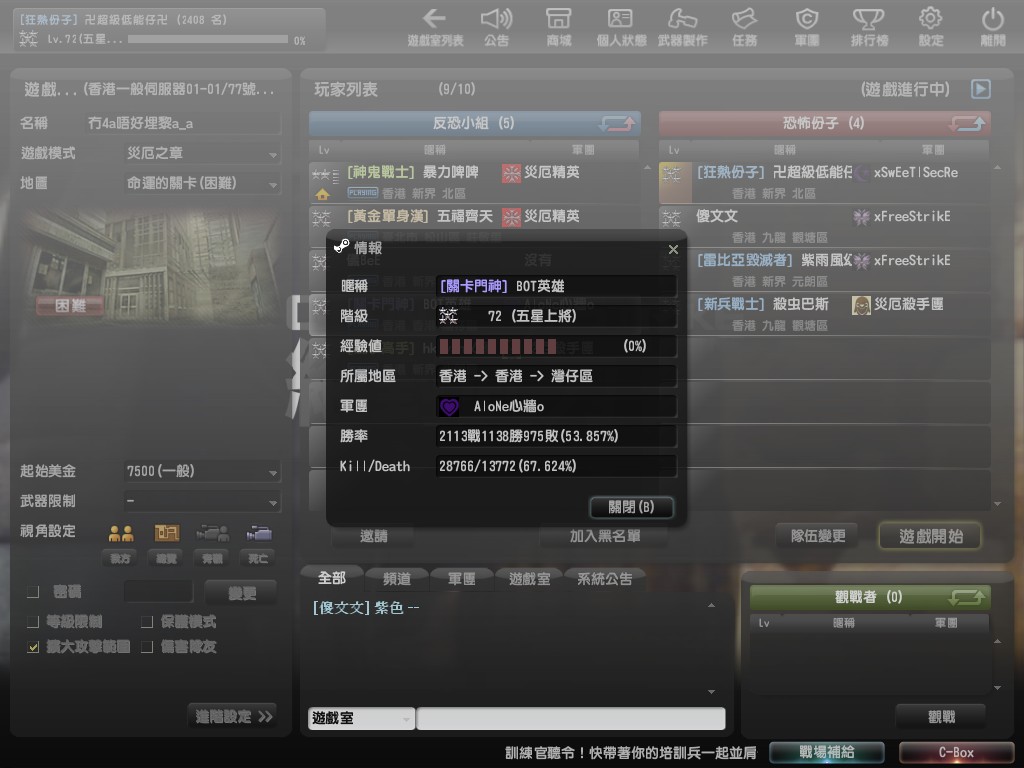Image resolution: width=1024 pixels, height=768 pixels.
Task: Click the wrench icon in 情報 title
Action: pyautogui.click(x=342, y=246)
